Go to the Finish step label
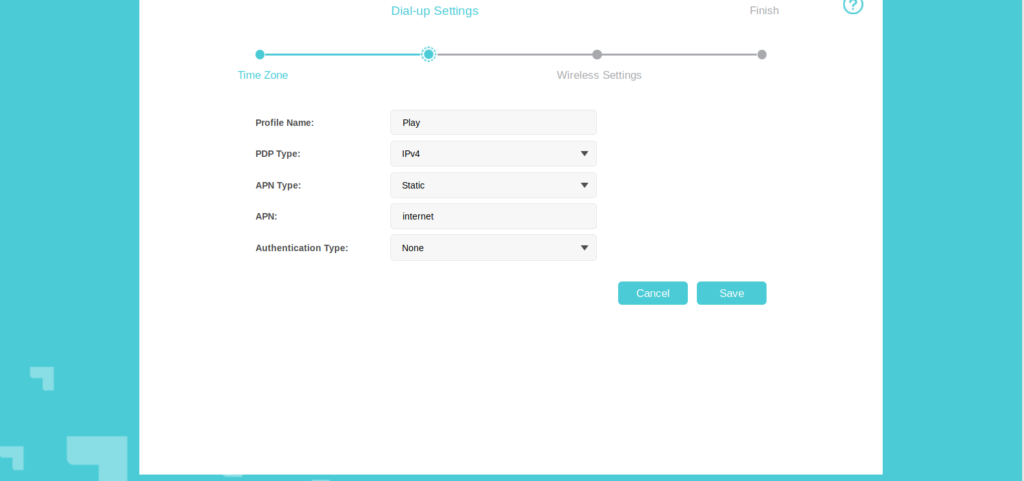The height and width of the screenshot is (481, 1024). tap(764, 11)
